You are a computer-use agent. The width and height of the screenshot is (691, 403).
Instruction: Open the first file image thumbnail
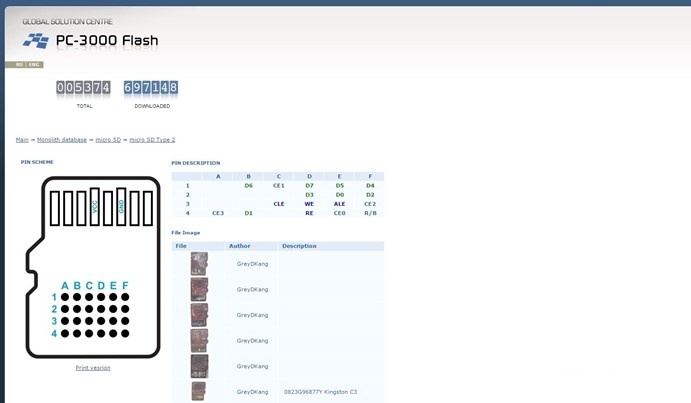coord(199,264)
